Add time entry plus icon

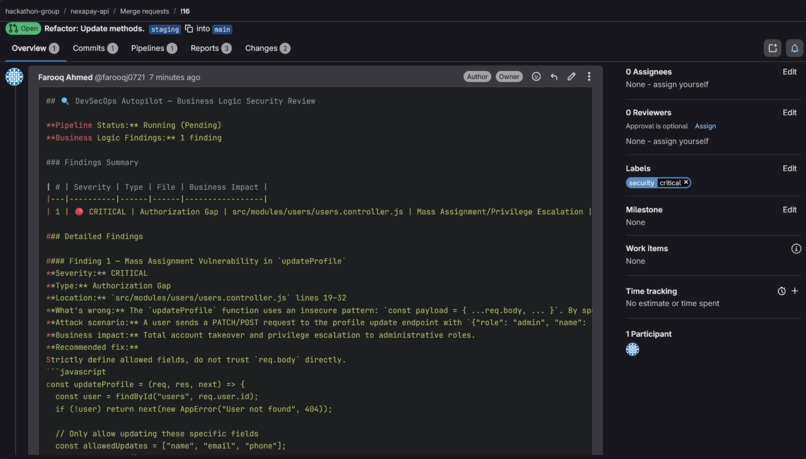pos(795,291)
